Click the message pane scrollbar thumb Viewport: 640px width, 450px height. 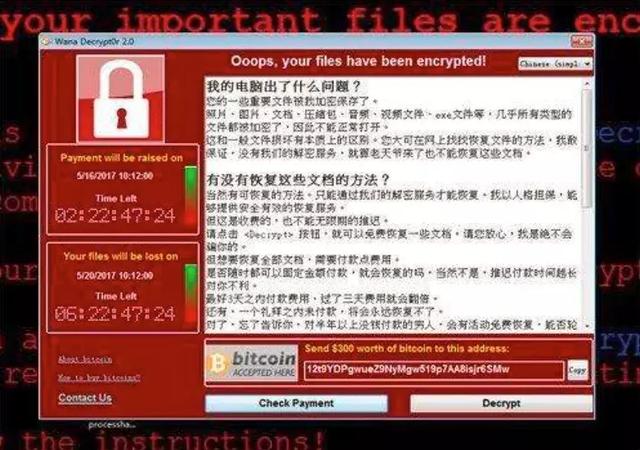pos(587,148)
